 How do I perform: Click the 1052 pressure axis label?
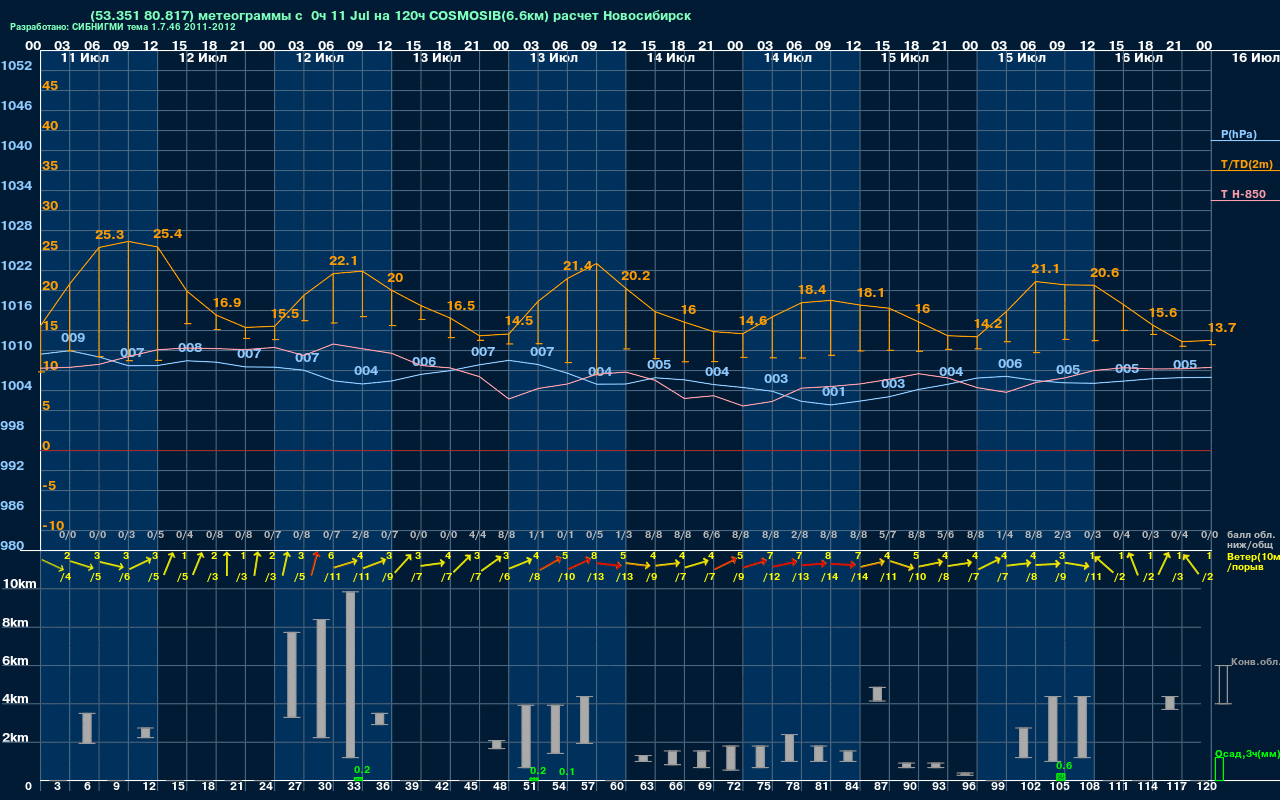tap(15, 66)
